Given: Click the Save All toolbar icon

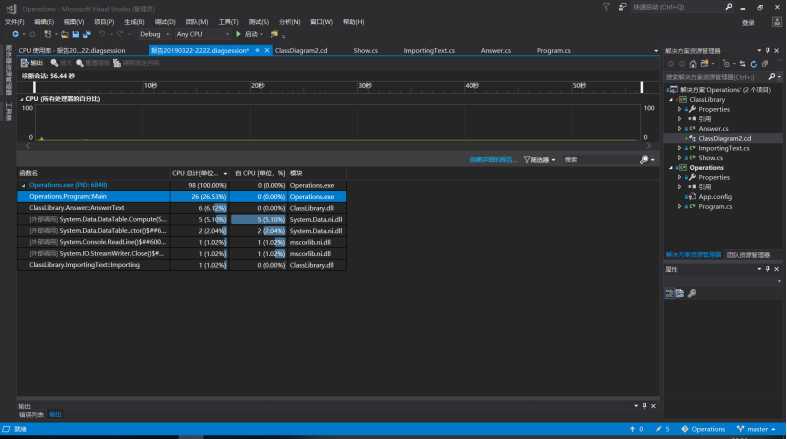Looking at the screenshot, I should pyautogui.click(x=87, y=34).
